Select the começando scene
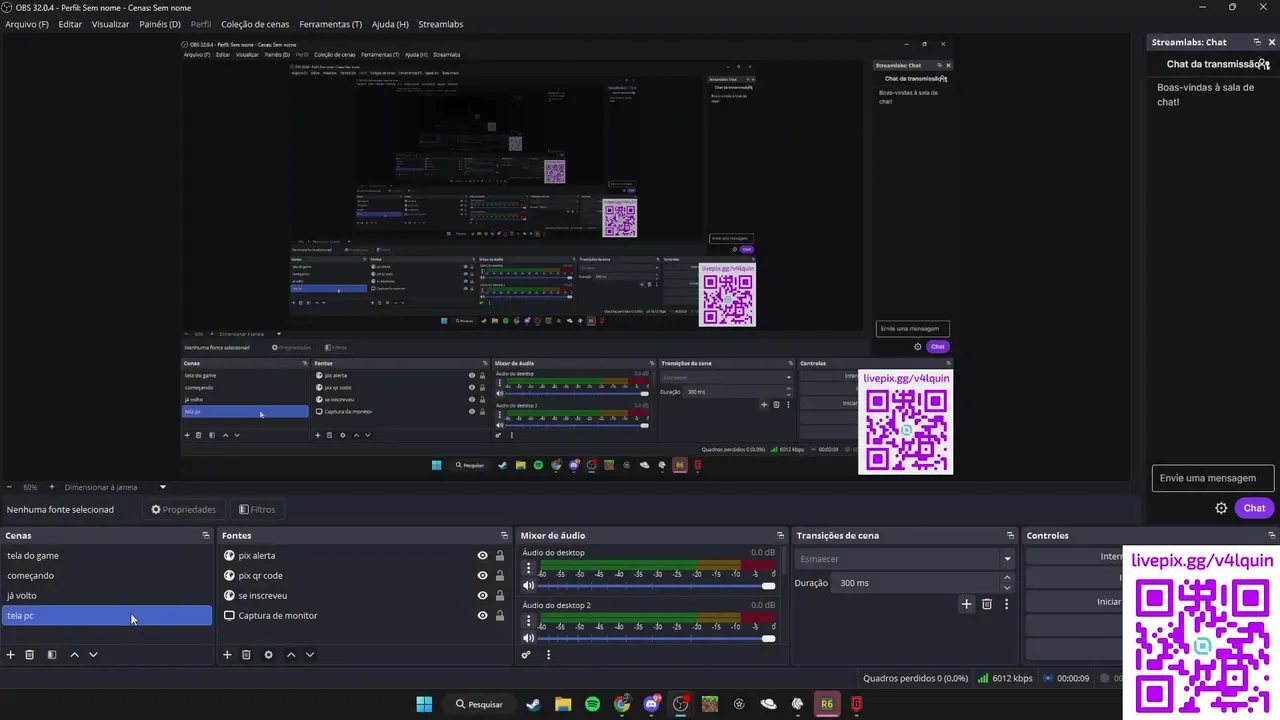The width and height of the screenshot is (1280, 720). coord(107,576)
